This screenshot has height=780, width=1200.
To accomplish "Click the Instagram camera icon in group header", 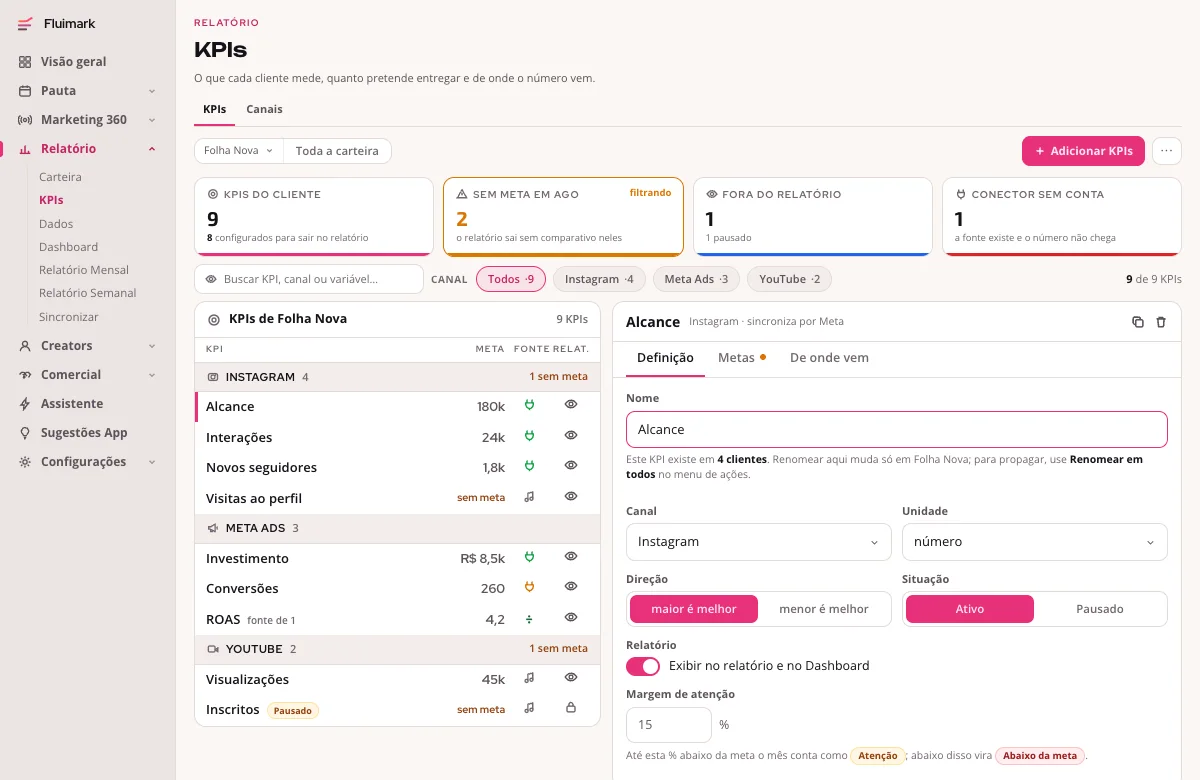I will (213, 377).
